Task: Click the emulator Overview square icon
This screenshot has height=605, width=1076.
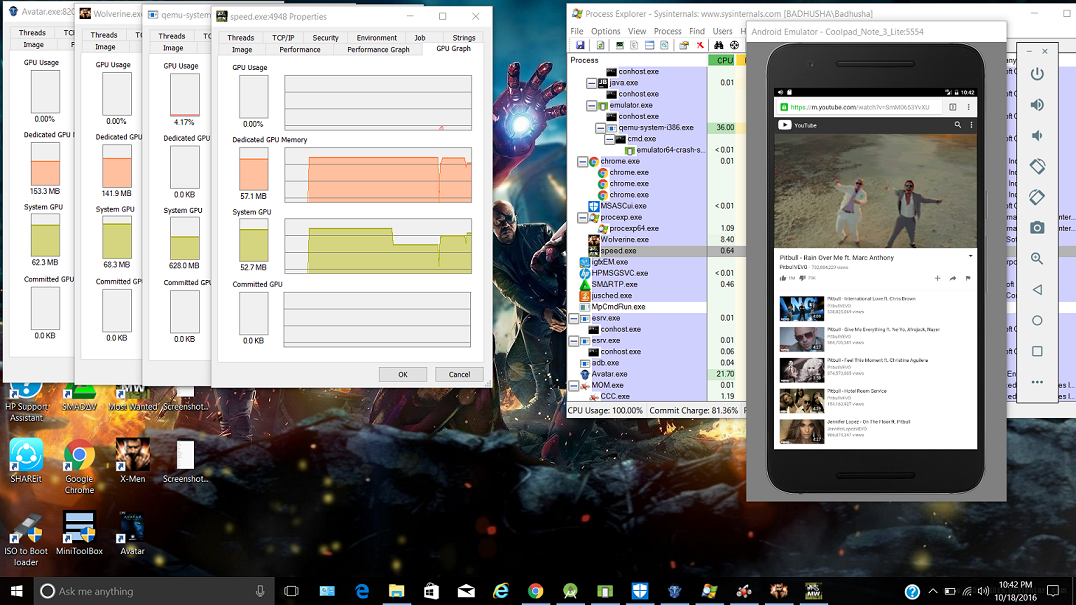Action: pos(1037,351)
